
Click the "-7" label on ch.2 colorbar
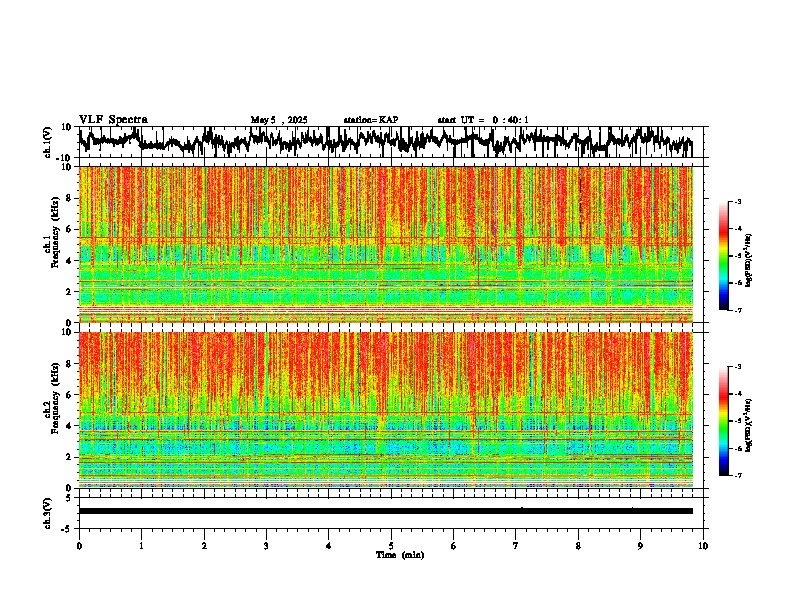[x=738, y=475]
